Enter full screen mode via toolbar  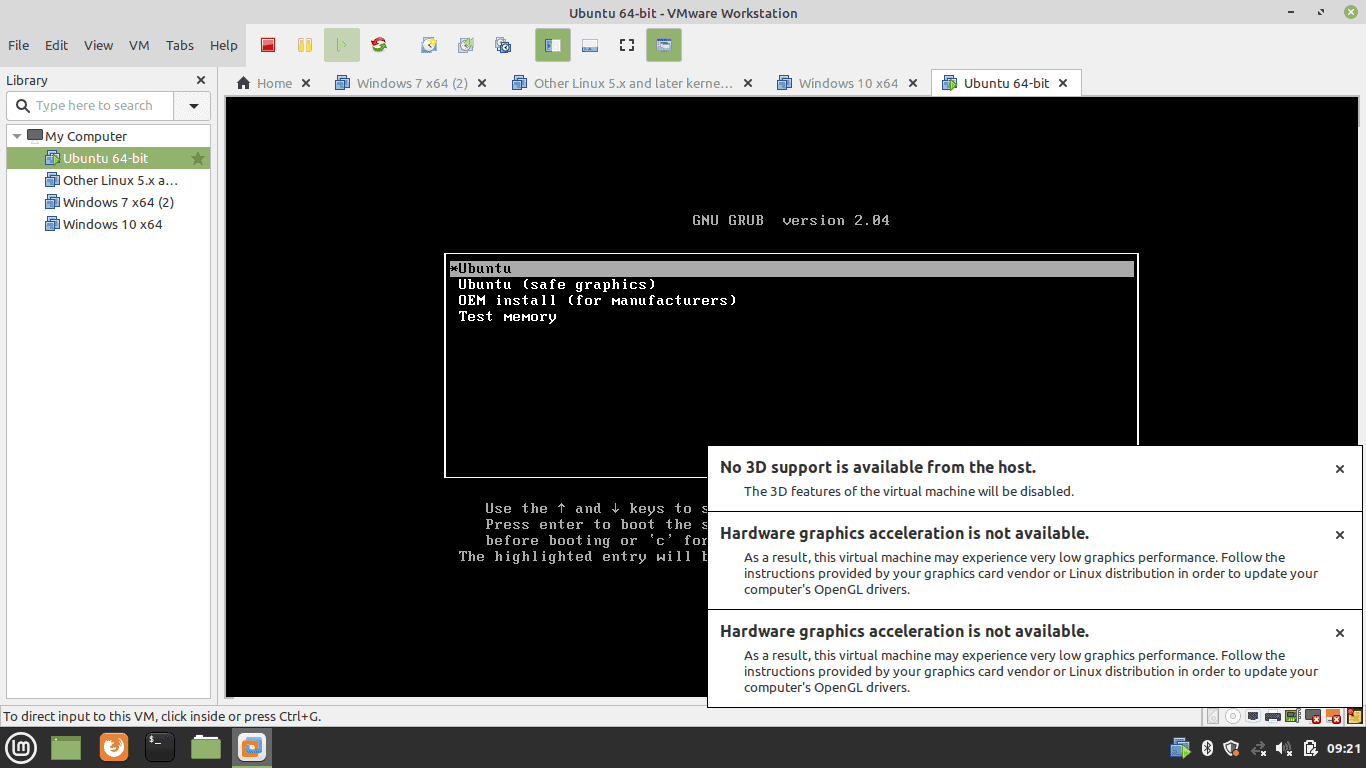tap(627, 45)
